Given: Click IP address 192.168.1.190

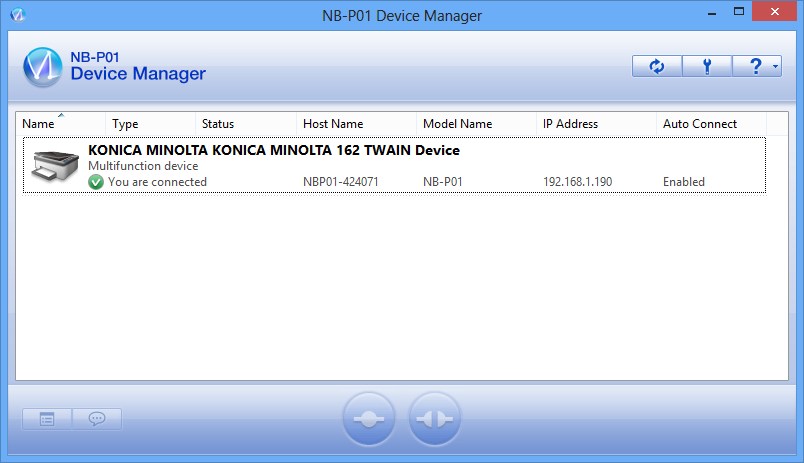Looking at the screenshot, I should pyautogui.click(x=577, y=182).
